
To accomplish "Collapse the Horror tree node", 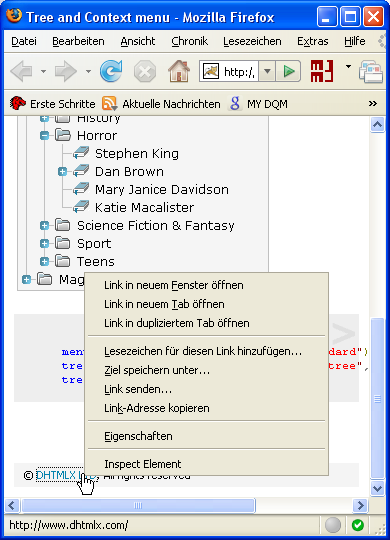I will tap(44, 136).
